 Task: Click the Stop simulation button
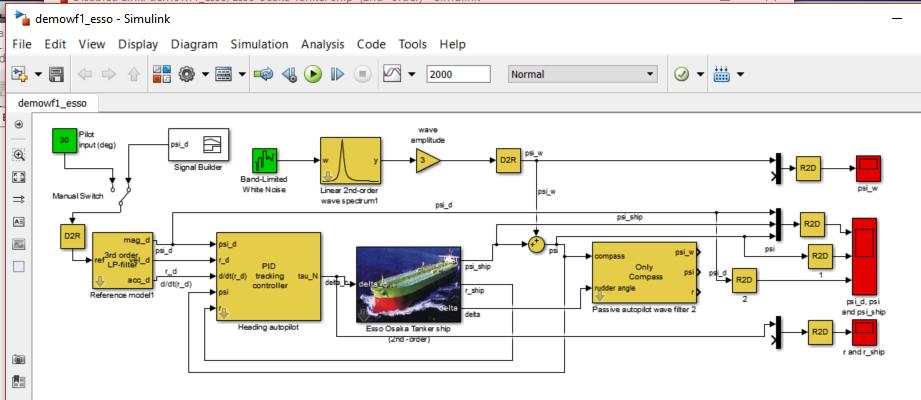363,75
